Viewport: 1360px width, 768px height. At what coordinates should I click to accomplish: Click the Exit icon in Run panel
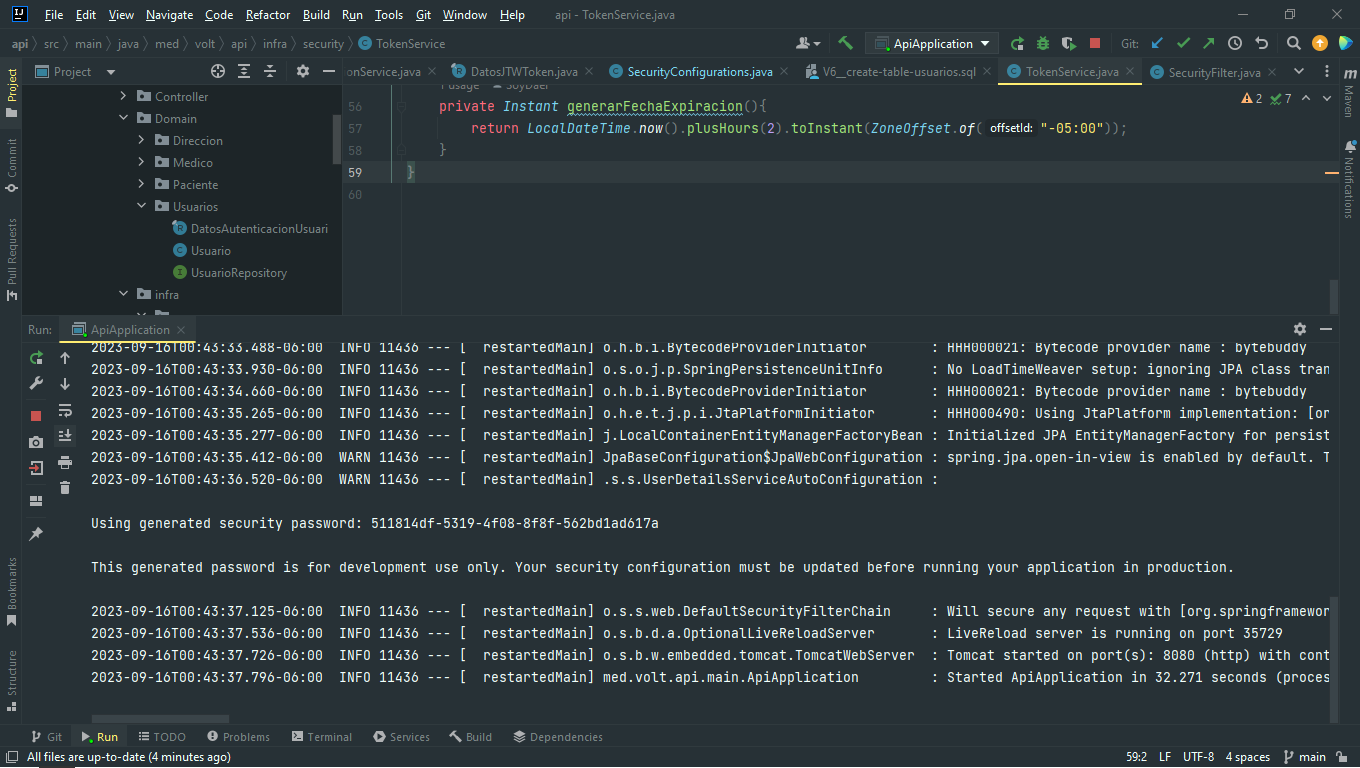[x=36, y=467]
